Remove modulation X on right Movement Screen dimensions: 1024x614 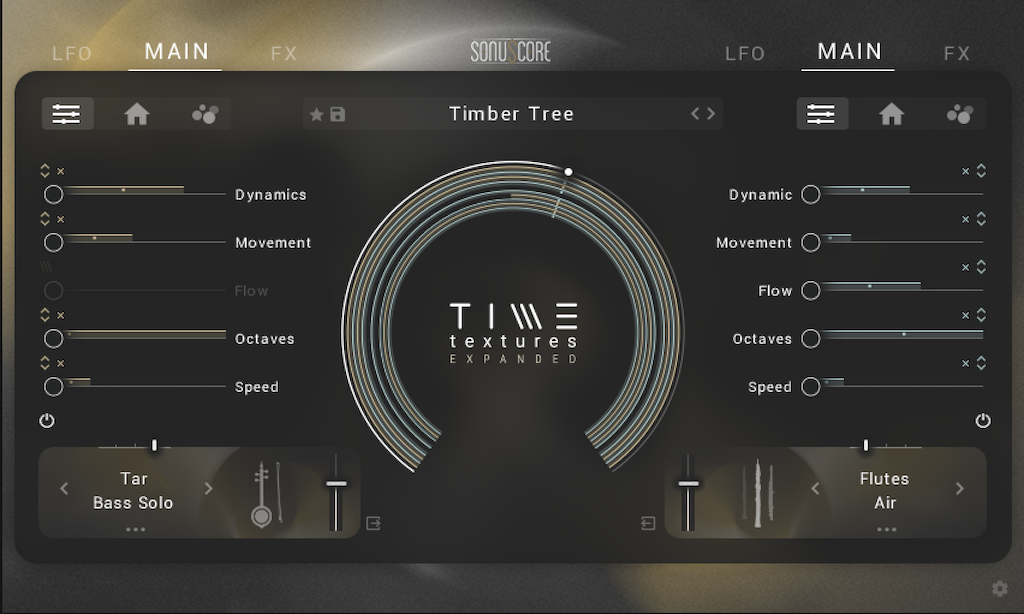pyautogui.click(x=965, y=219)
